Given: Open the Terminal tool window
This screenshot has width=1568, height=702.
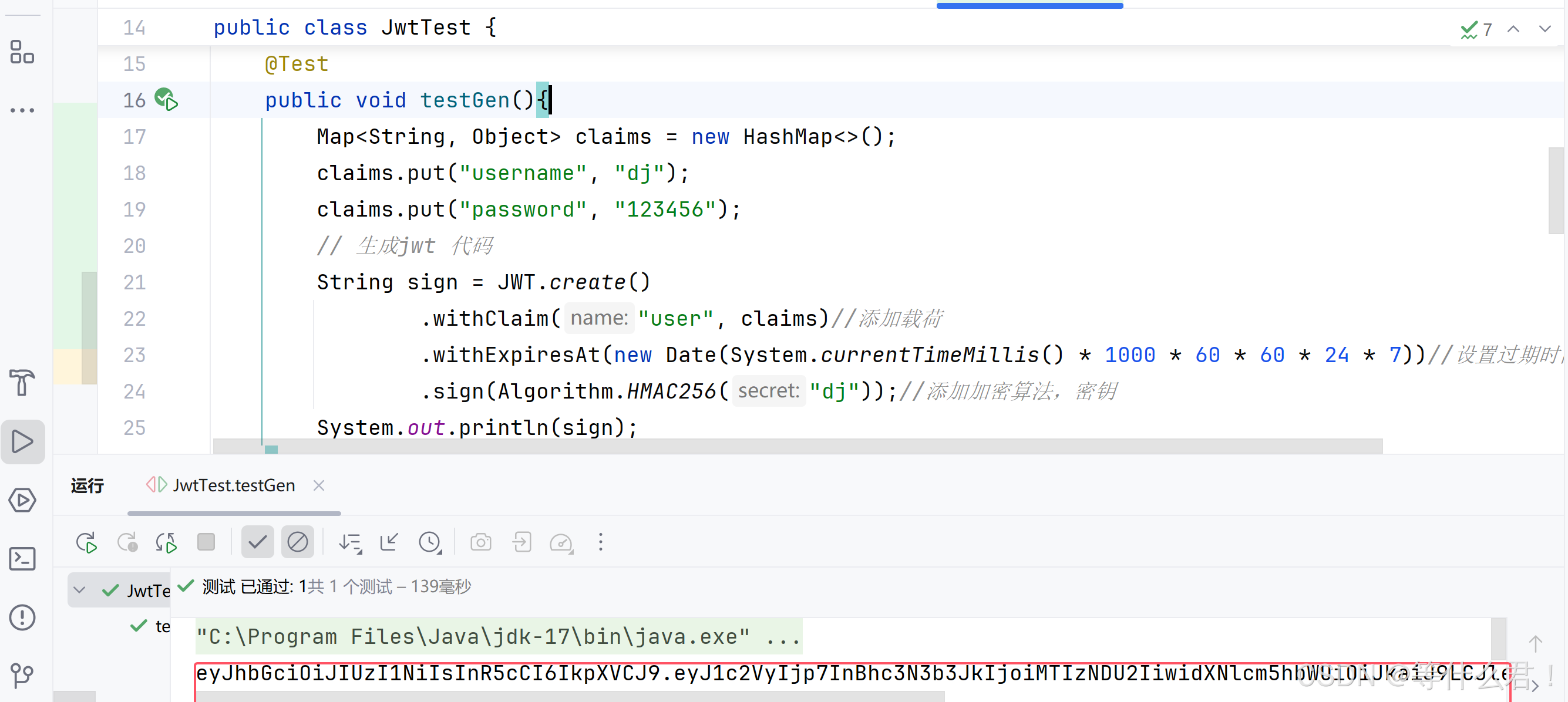Looking at the screenshot, I should (22, 558).
